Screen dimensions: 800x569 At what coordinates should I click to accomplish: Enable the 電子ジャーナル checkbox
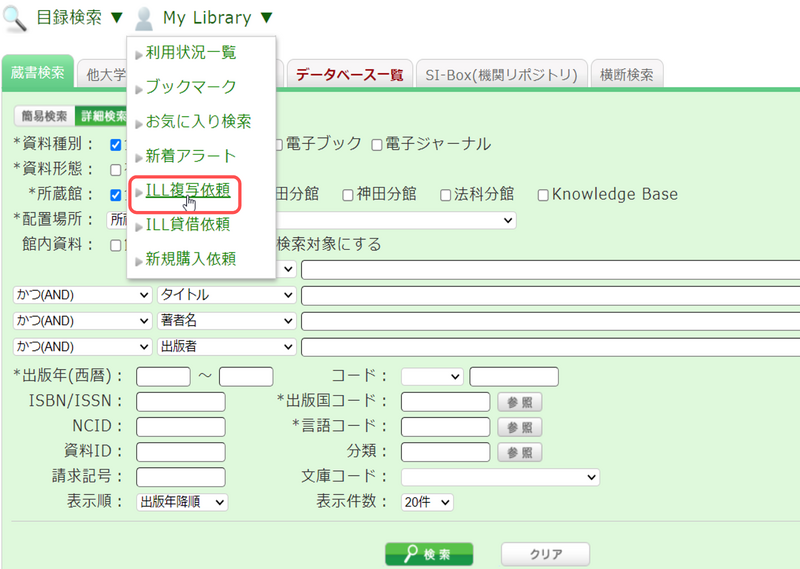pos(377,145)
